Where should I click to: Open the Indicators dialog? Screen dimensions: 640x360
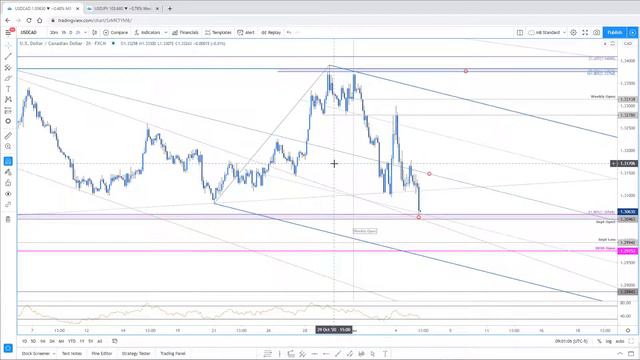pos(147,32)
